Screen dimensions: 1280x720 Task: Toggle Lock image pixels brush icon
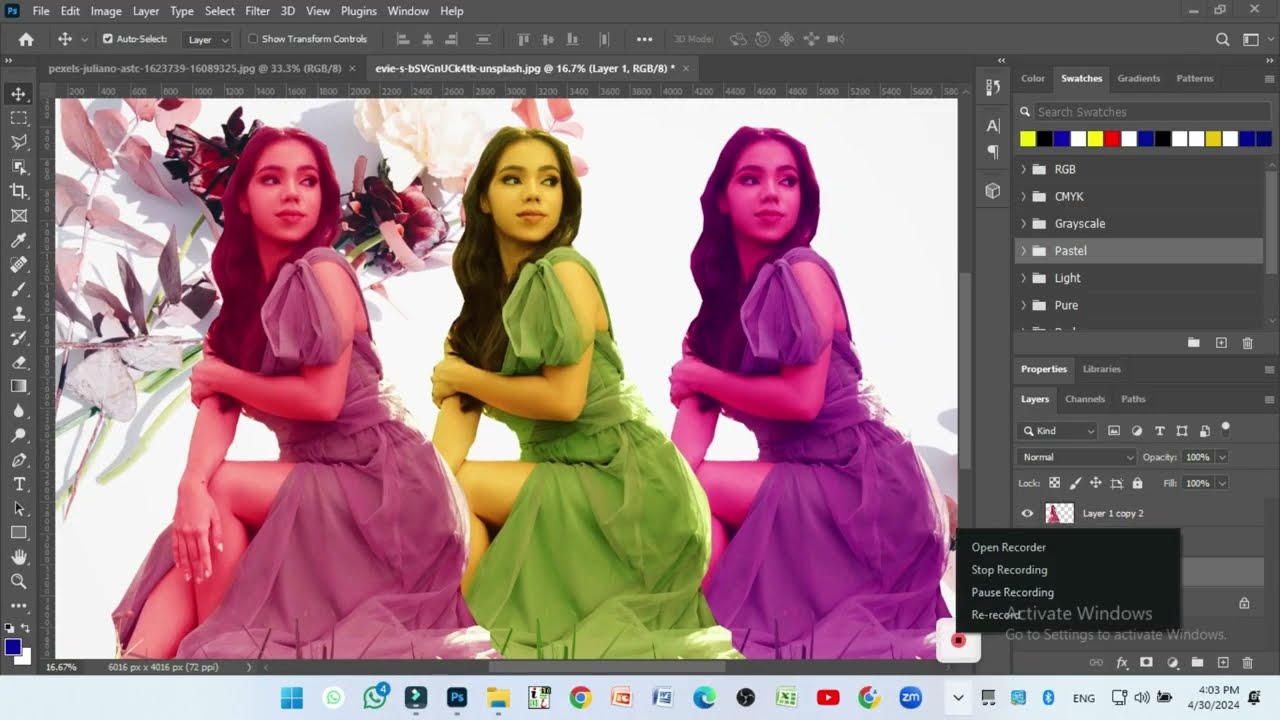(1075, 483)
